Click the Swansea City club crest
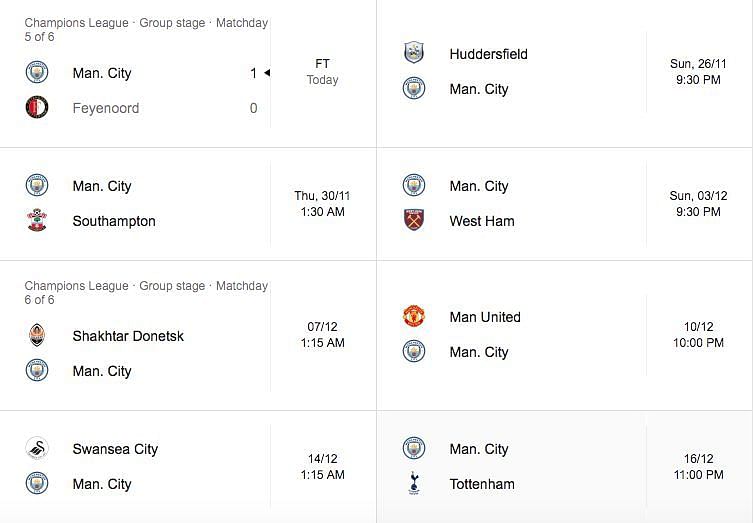Screen dimensions: 753x523 click(x=37, y=448)
